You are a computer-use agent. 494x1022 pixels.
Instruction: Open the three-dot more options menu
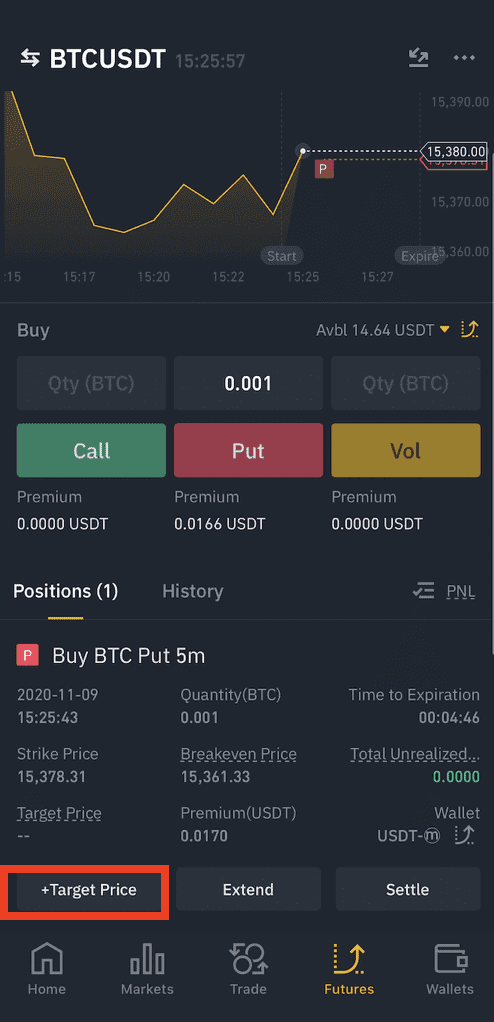coord(464,58)
